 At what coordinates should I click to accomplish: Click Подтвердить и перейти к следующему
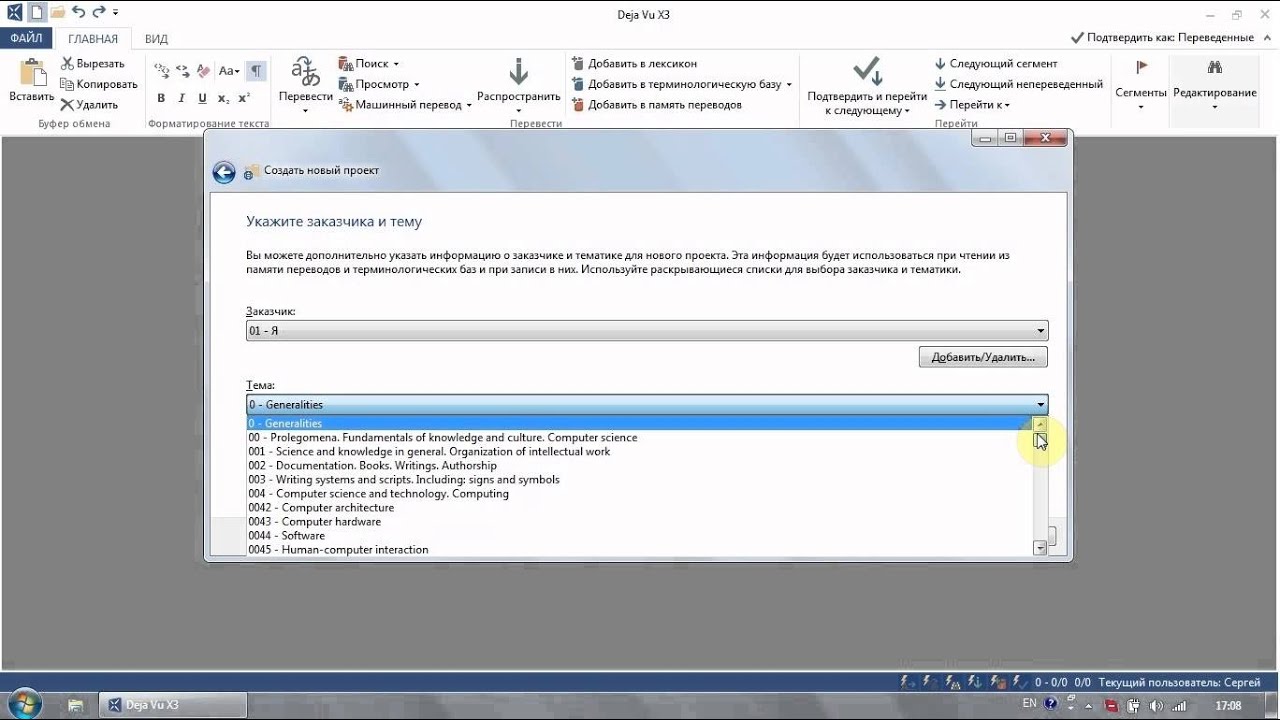pos(867,86)
